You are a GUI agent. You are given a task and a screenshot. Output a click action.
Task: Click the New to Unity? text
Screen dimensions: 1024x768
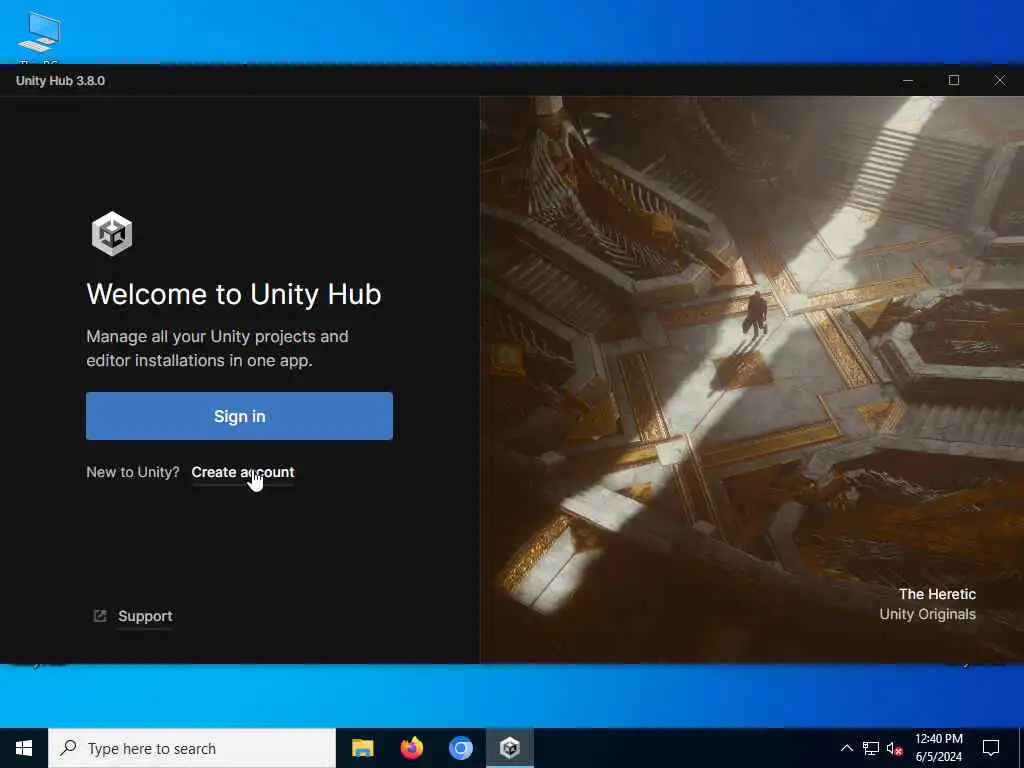click(133, 472)
